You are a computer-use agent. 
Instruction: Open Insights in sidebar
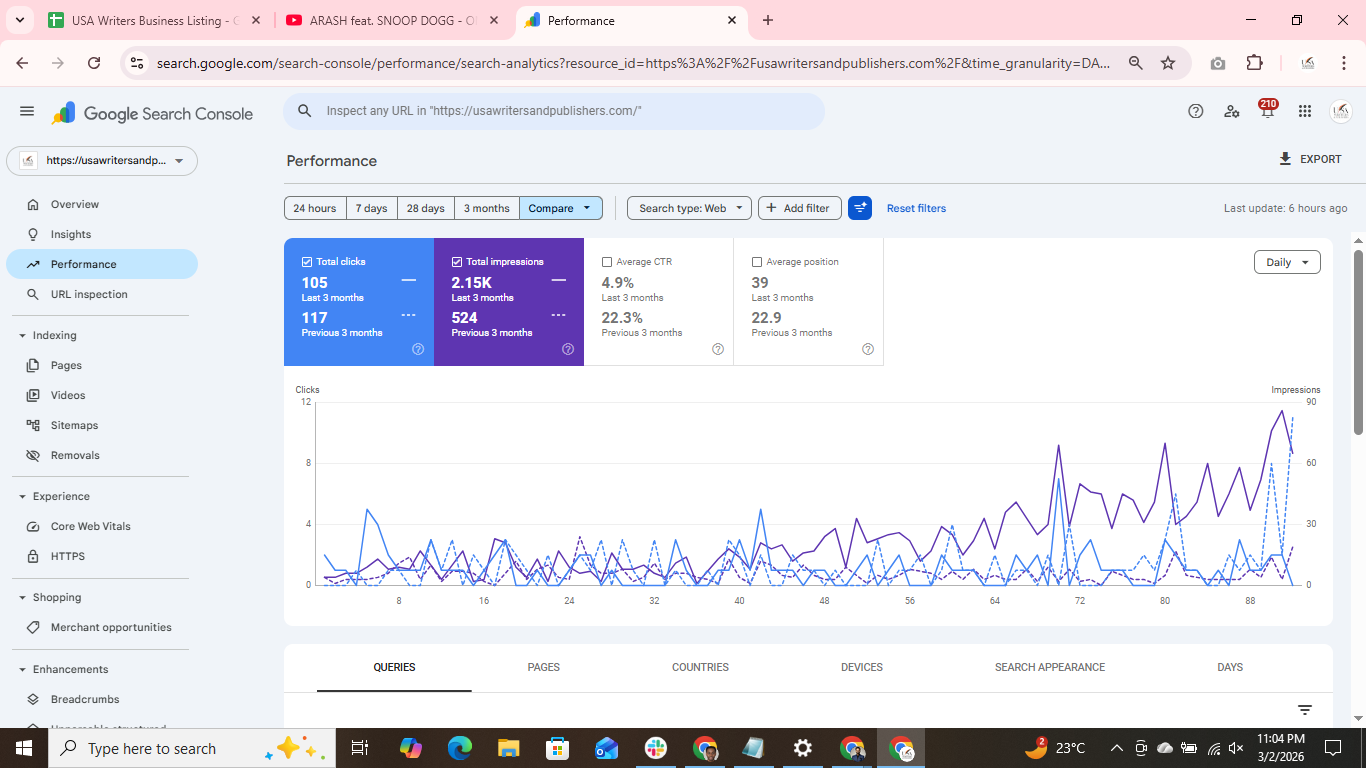102,234
